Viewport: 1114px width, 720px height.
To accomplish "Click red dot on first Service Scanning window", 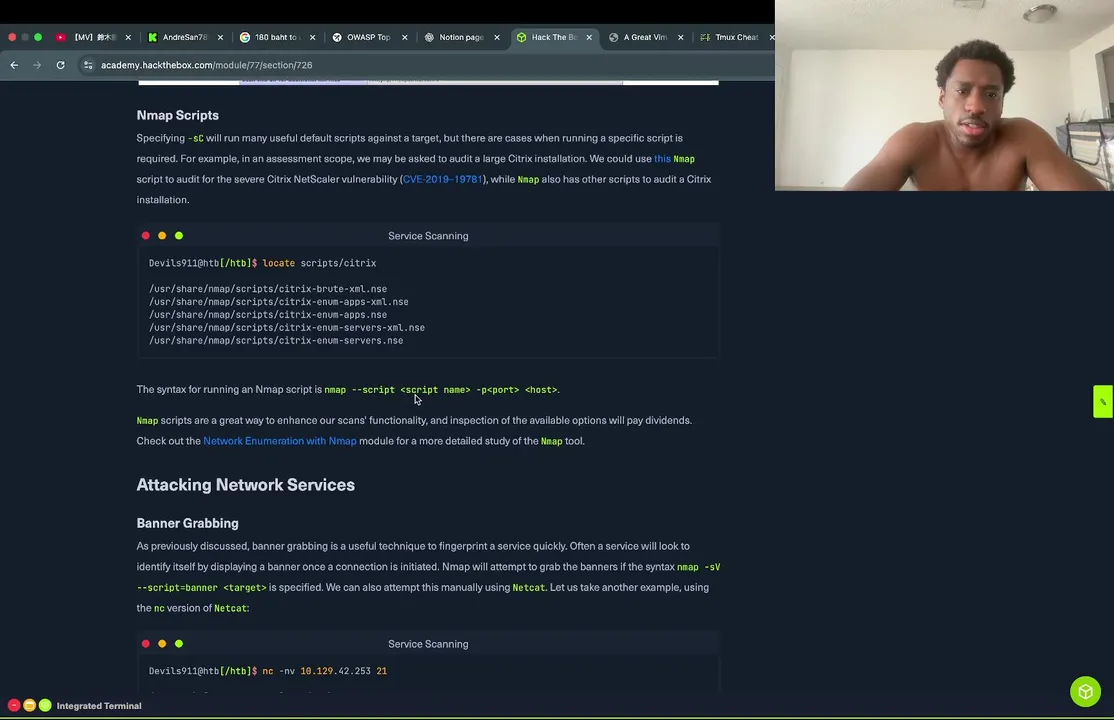I will click(x=146, y=236).
